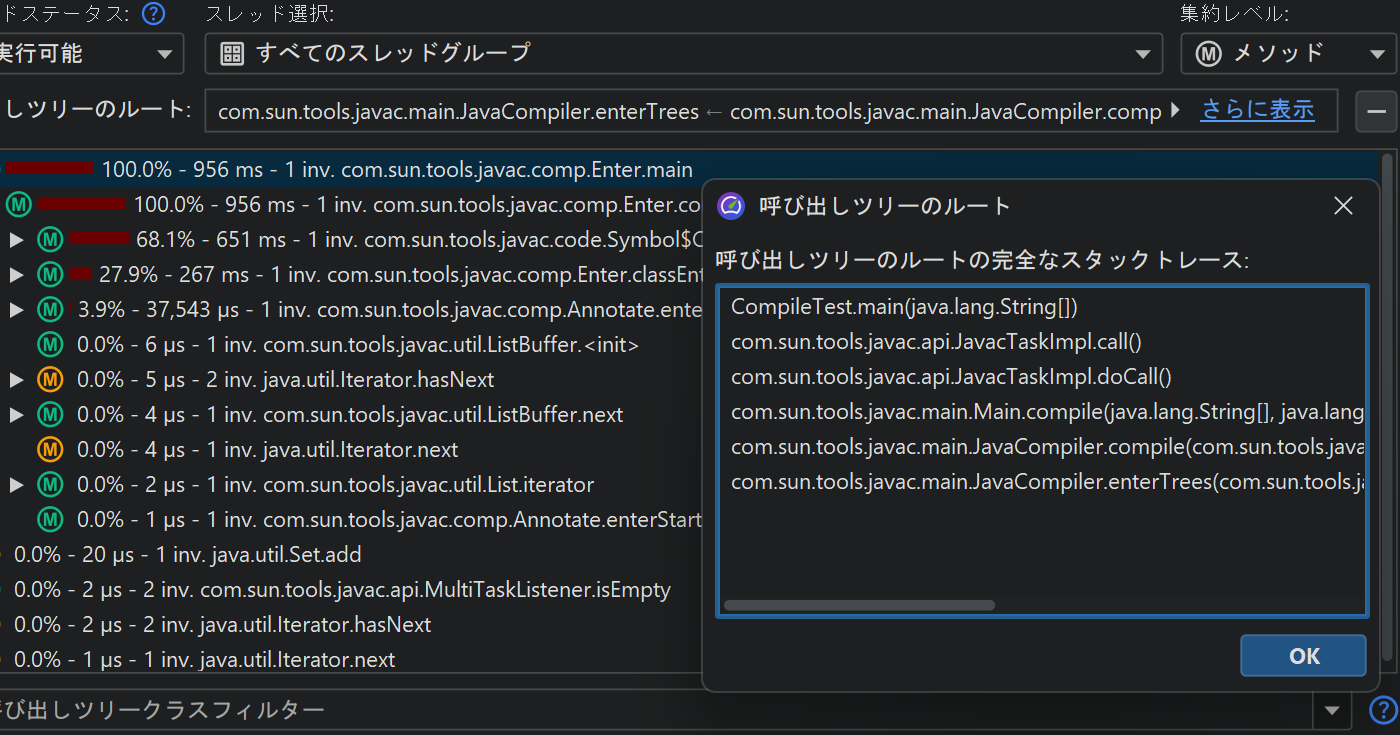
Task: Click the minus button beside call tree root
Action: coord(1376,111)
